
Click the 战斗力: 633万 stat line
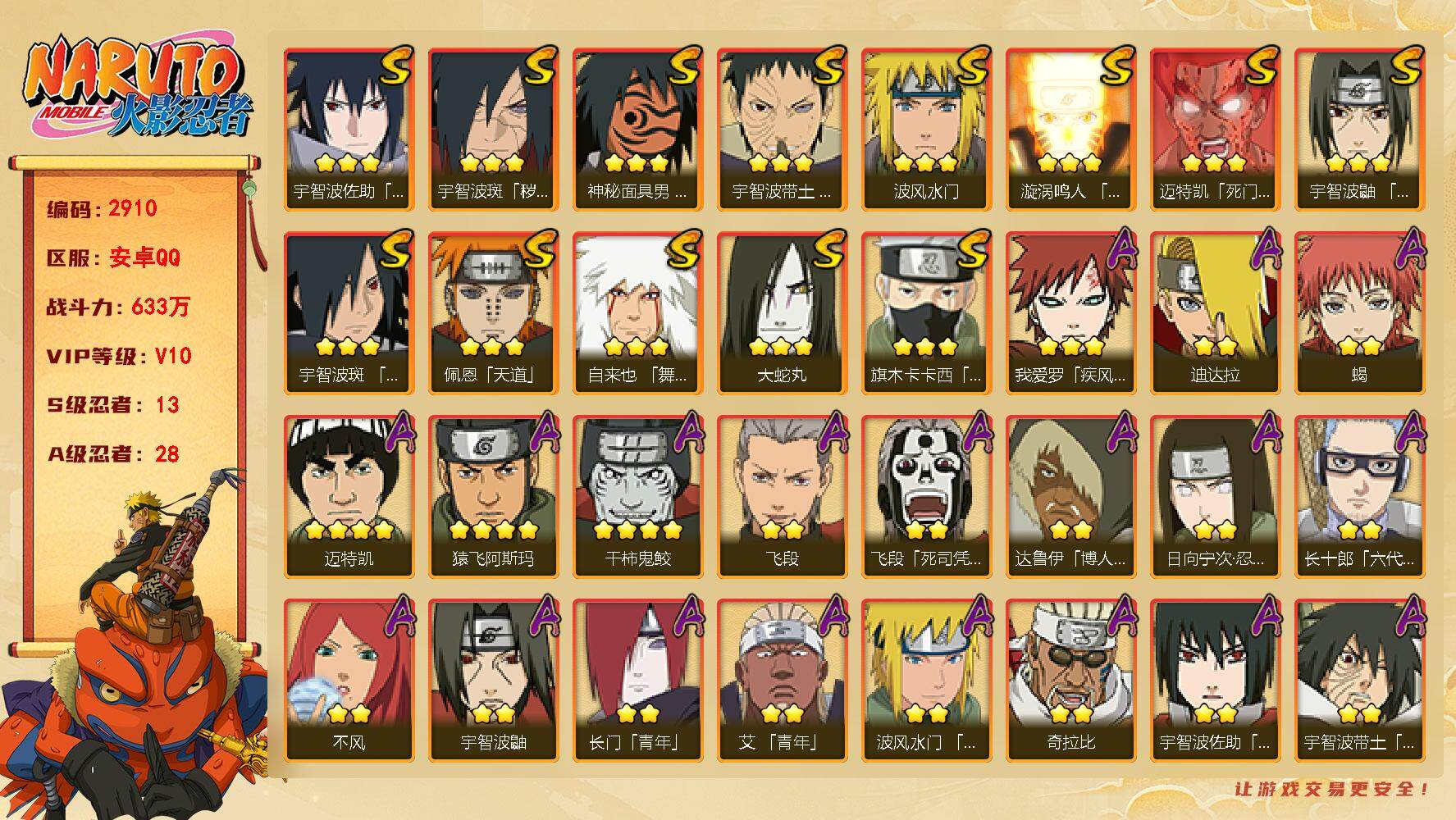118,307
